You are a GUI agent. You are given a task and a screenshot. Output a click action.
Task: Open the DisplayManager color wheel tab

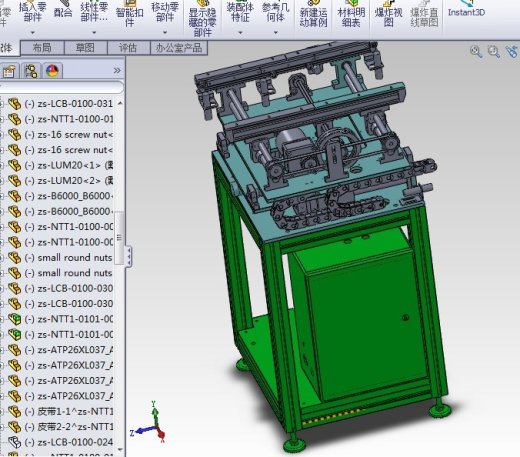[x=52, y=71]
